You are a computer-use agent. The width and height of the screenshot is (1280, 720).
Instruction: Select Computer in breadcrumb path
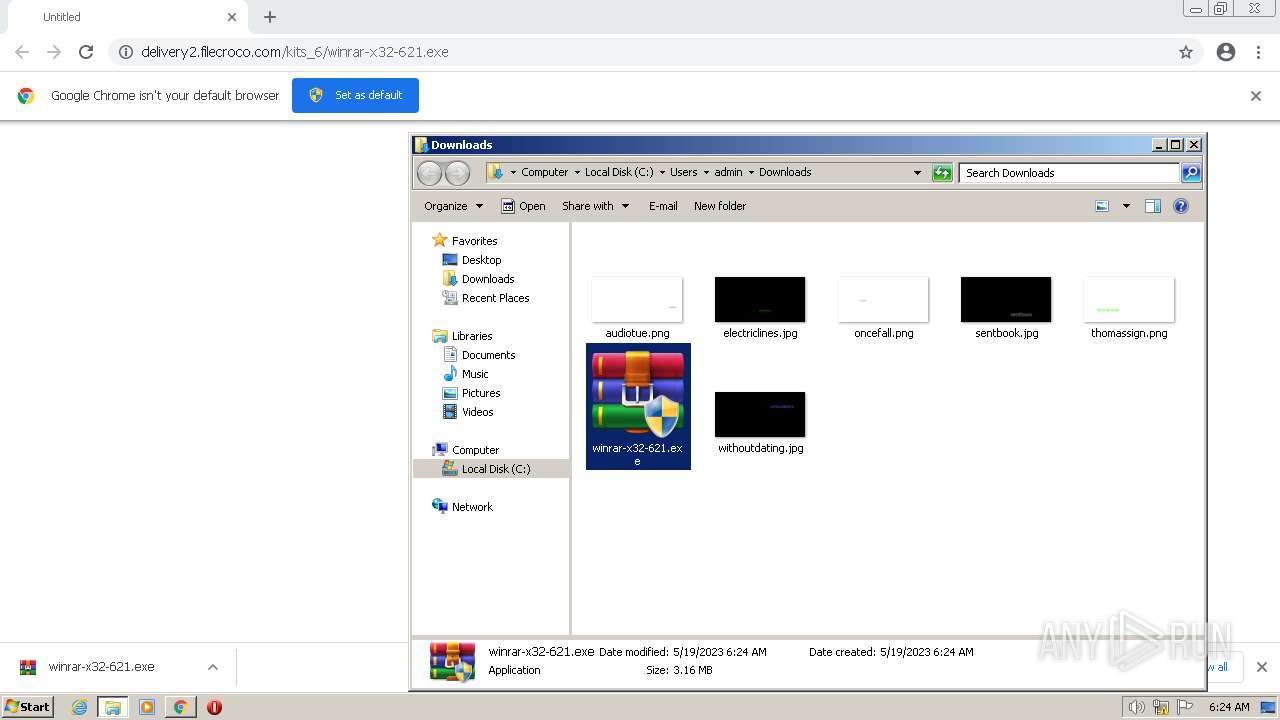click(544, 172)
